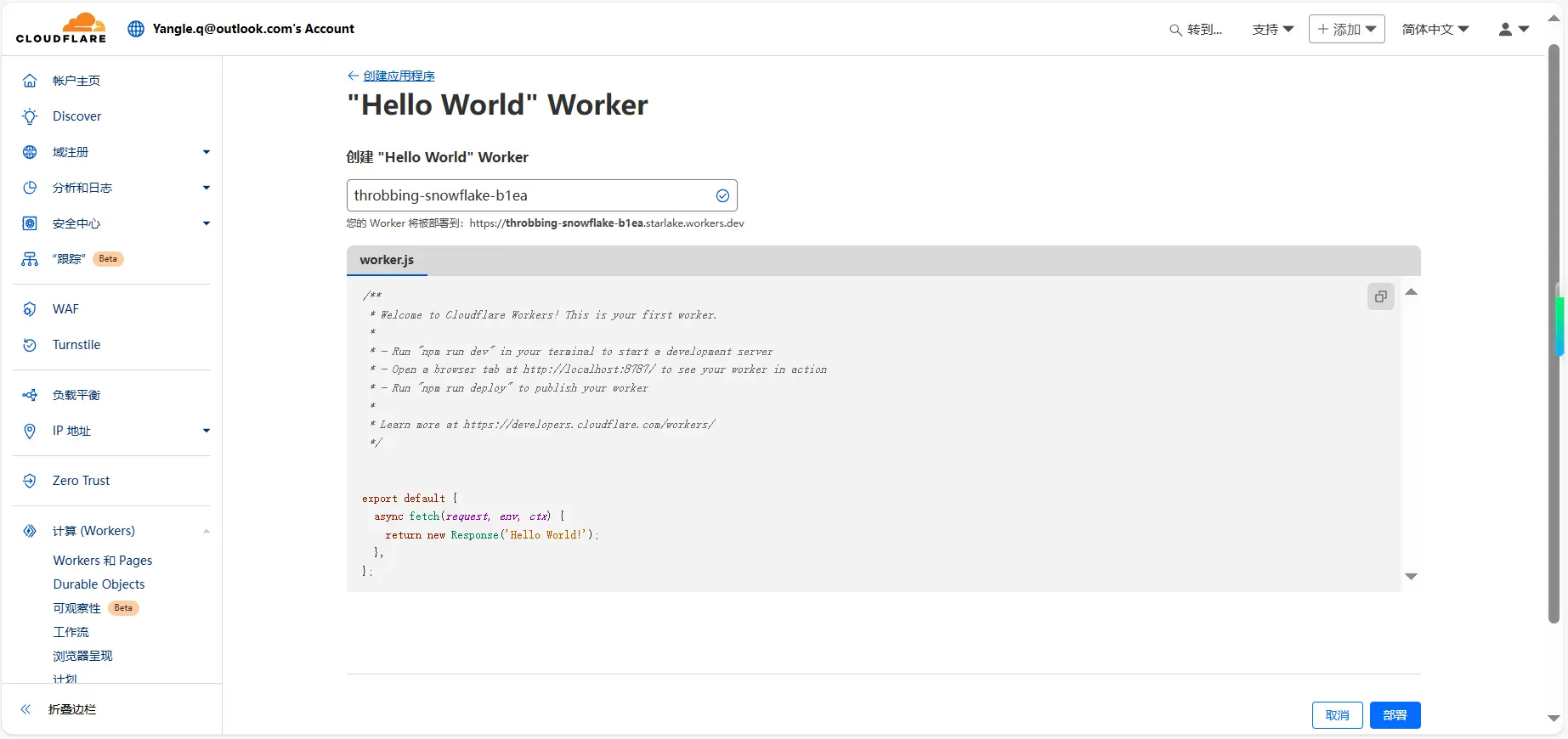Click the search magnifier icon
The image size is (1568, 739).
point(1175,30)
